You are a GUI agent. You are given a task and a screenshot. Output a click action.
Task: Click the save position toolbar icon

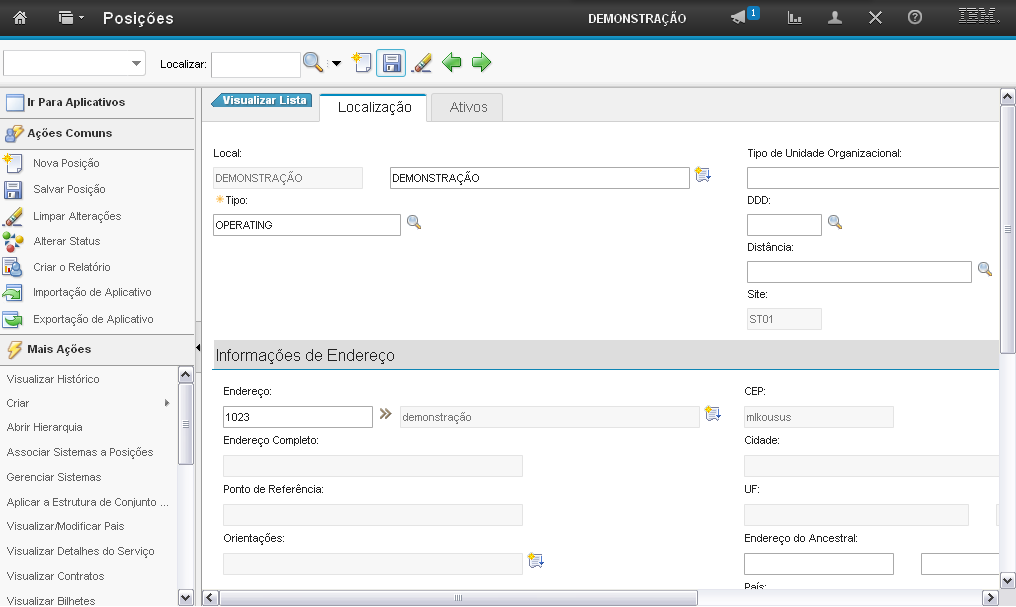(x=390, y=64)
